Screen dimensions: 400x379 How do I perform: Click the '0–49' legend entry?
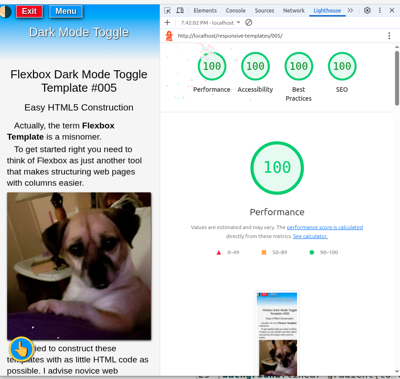coord(228,252)
